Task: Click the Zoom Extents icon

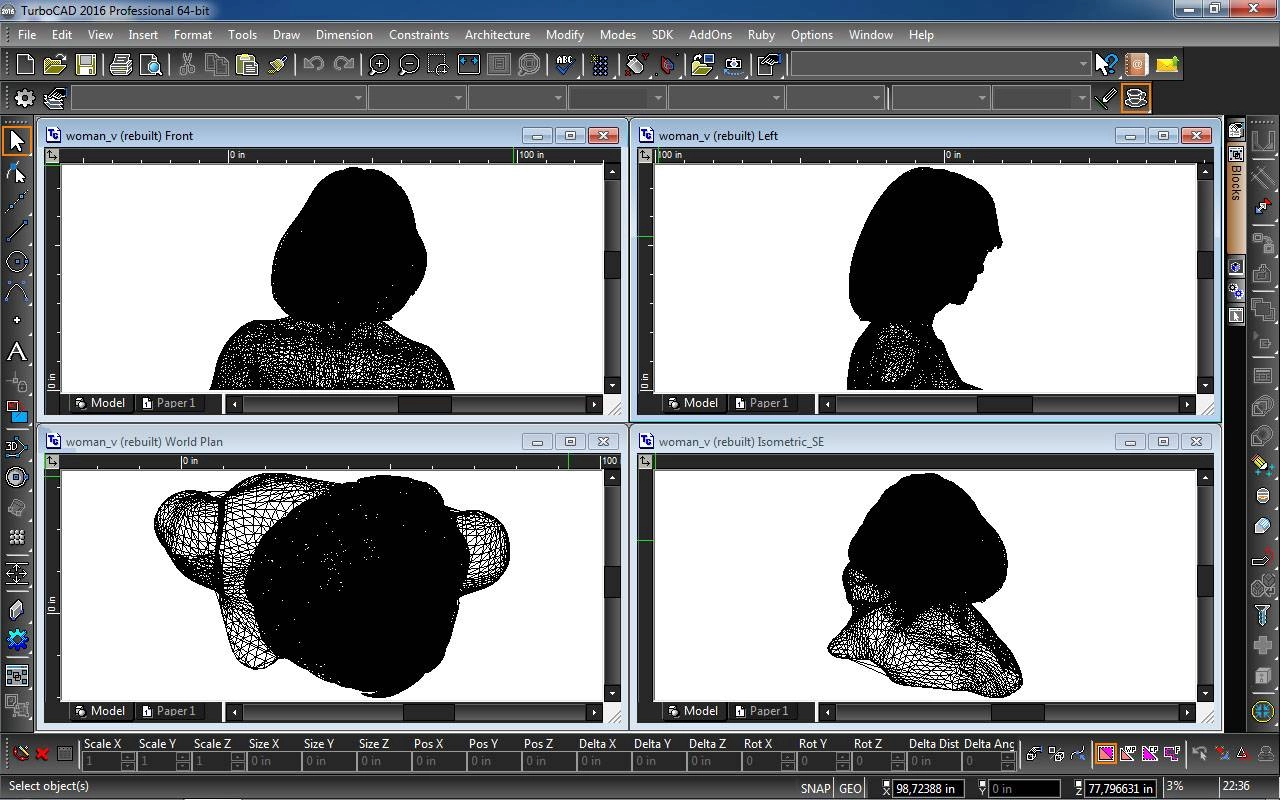Action: coord(468,65)
